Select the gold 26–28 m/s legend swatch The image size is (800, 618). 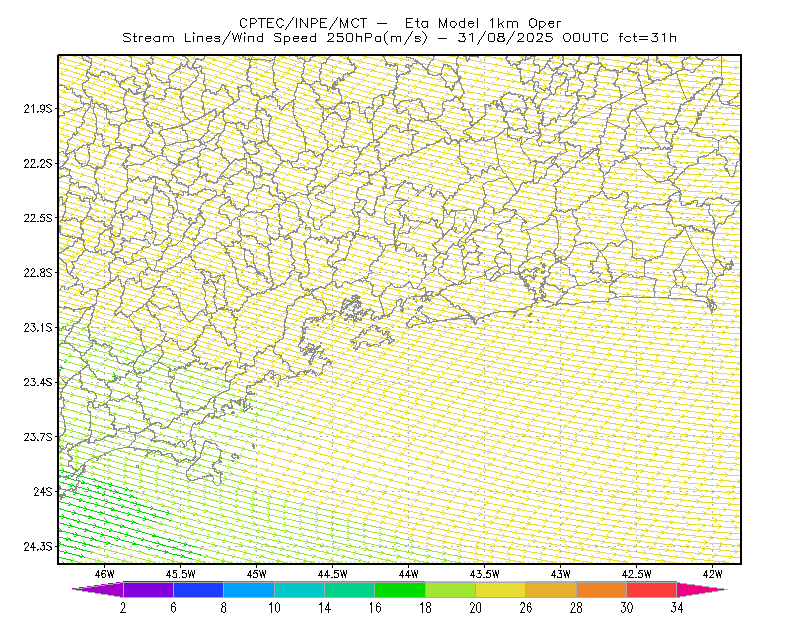tap(551, 589)
